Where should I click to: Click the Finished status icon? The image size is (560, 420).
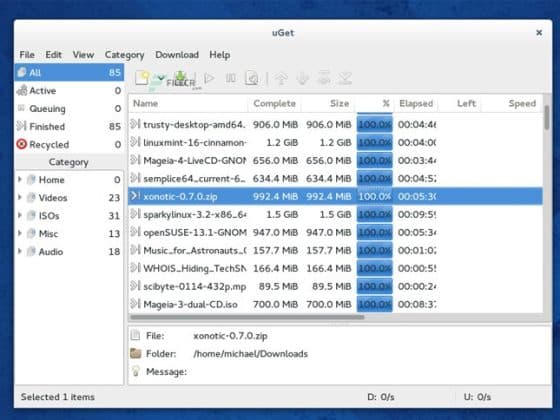[x=22, y=126]
